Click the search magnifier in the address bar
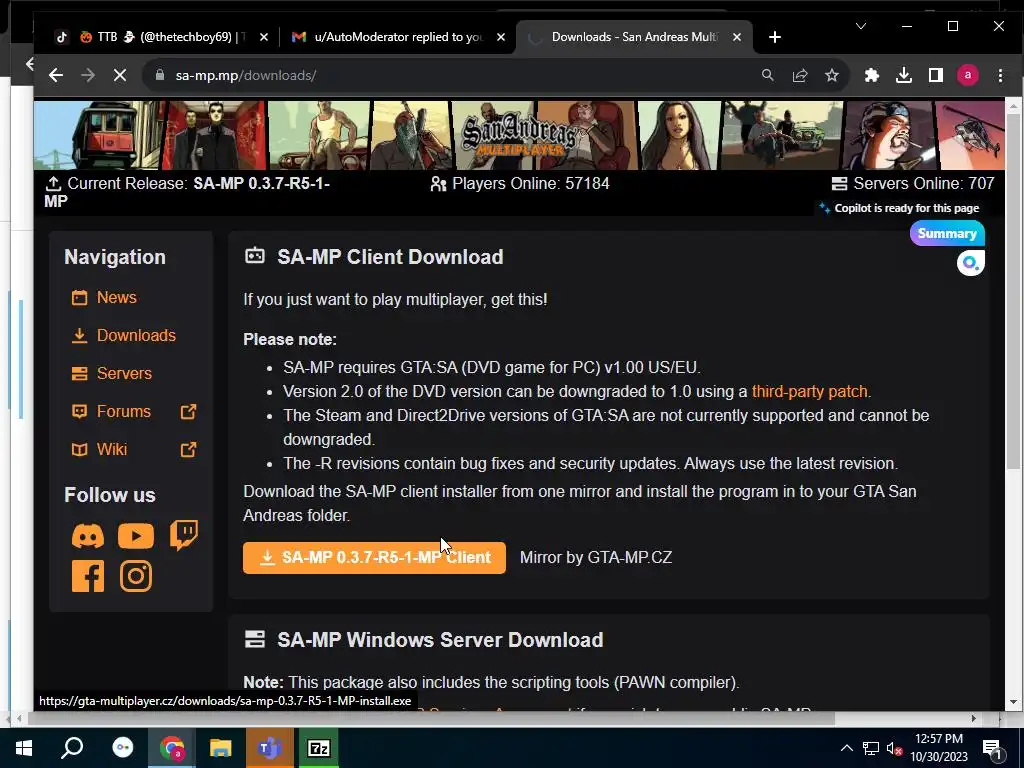The width and height of the screenshot is (1024, 768). click(x=768, y=75)
